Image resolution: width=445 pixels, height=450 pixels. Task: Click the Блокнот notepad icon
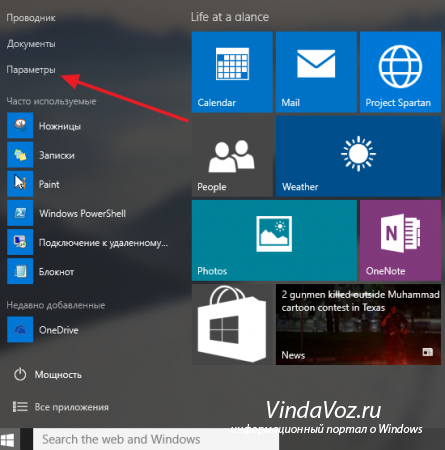click(x=20, y=271)
